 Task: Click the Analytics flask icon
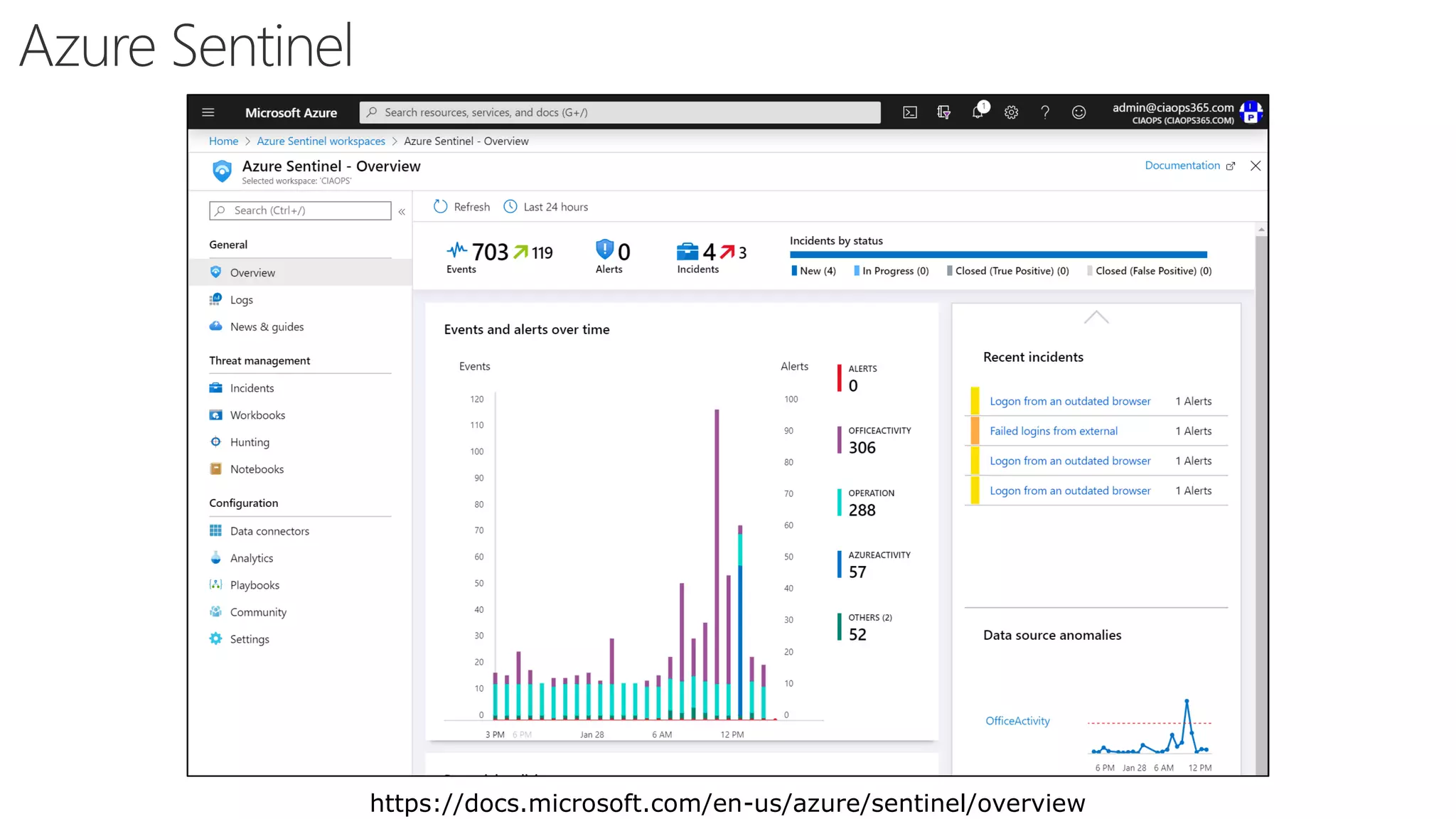(215, 557)
